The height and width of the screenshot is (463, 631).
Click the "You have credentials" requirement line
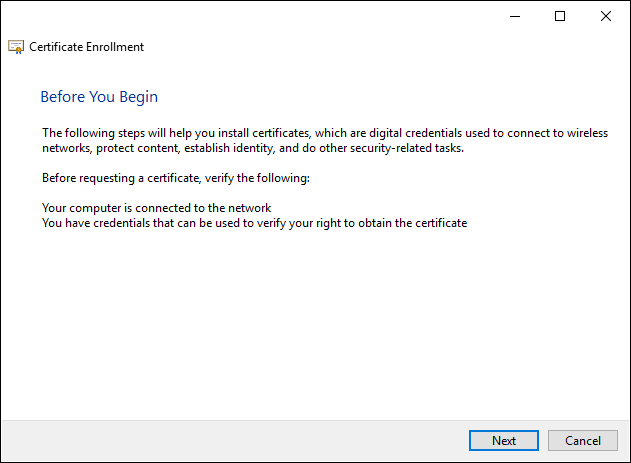[x=254, y=223]
